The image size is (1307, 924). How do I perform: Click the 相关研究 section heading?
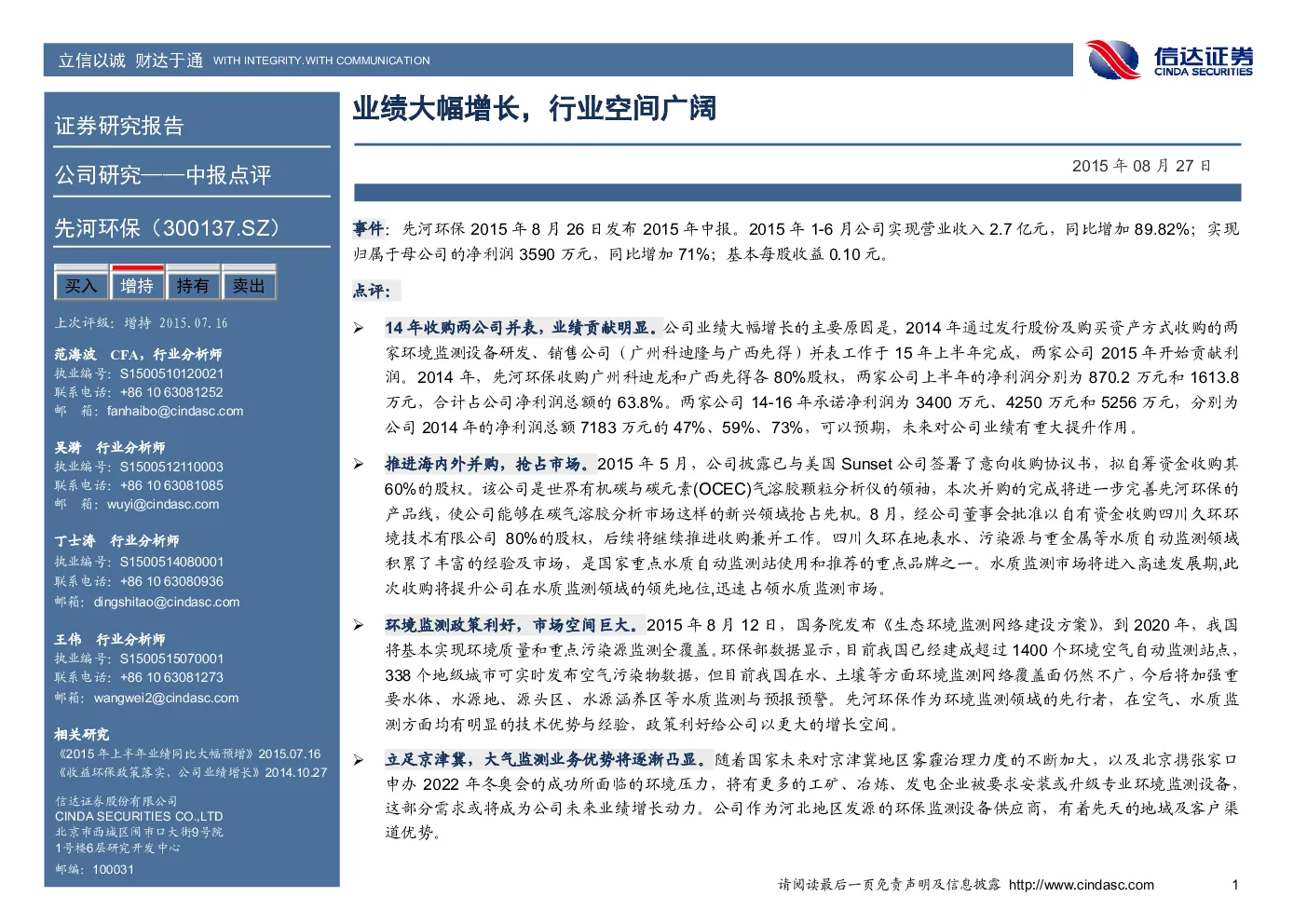pyautogui.click(x=82, y=734)
